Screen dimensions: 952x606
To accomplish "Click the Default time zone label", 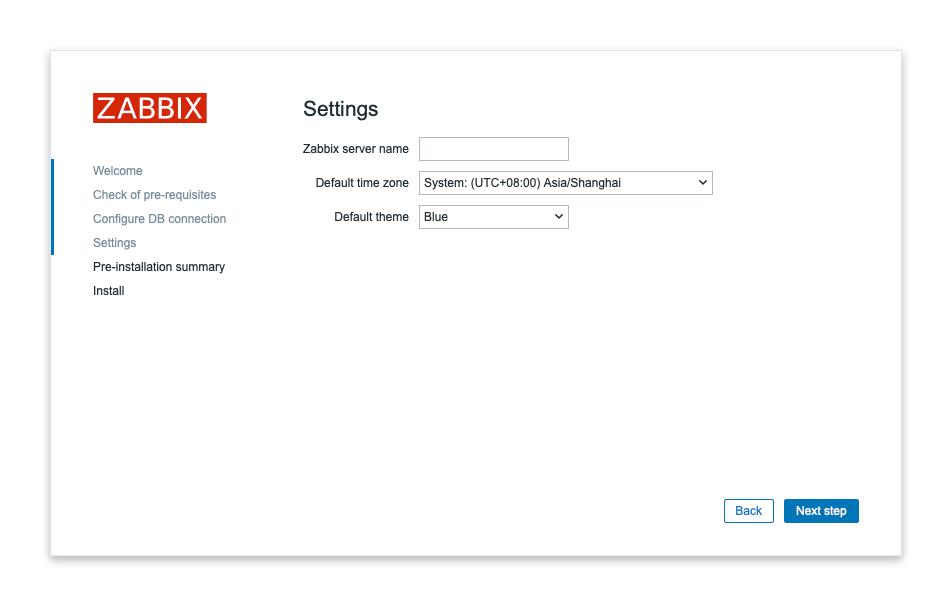I will [x=362, y=183].
